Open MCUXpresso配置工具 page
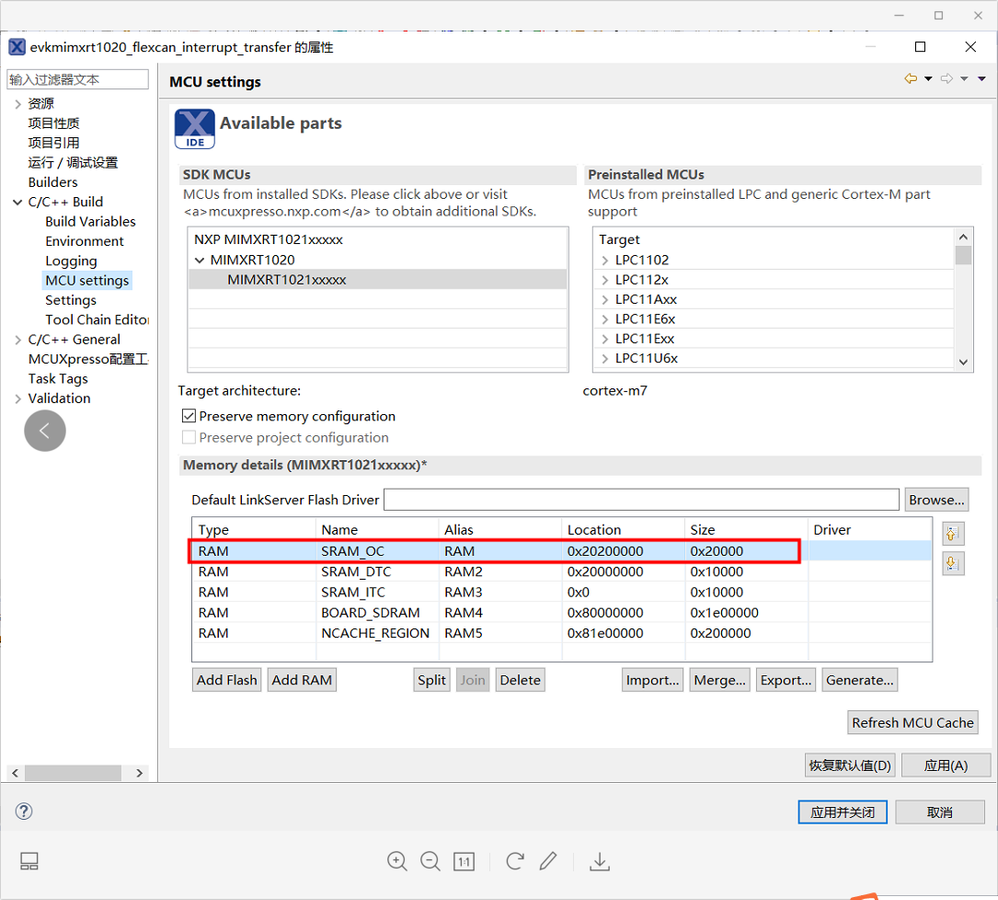 [88, 359]
